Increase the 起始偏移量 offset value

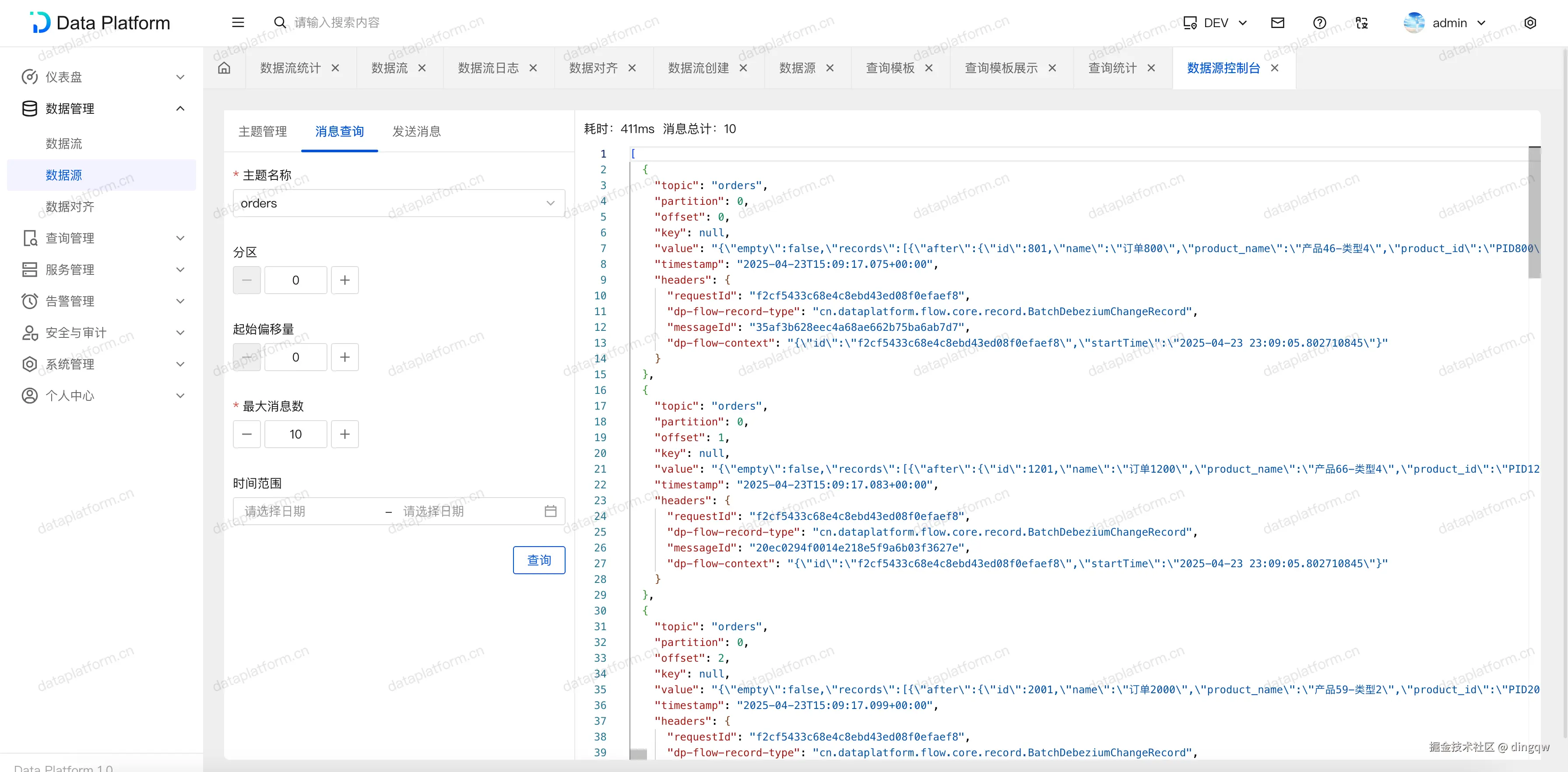(345, 357)
